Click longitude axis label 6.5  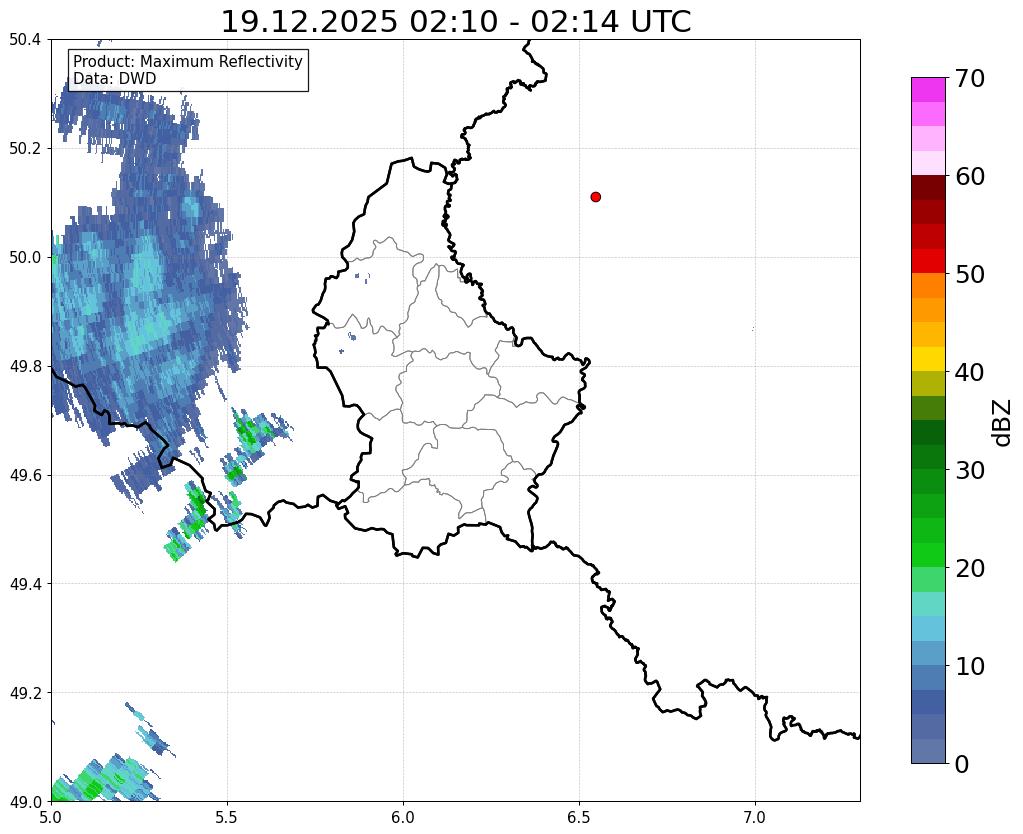(579, 817)
